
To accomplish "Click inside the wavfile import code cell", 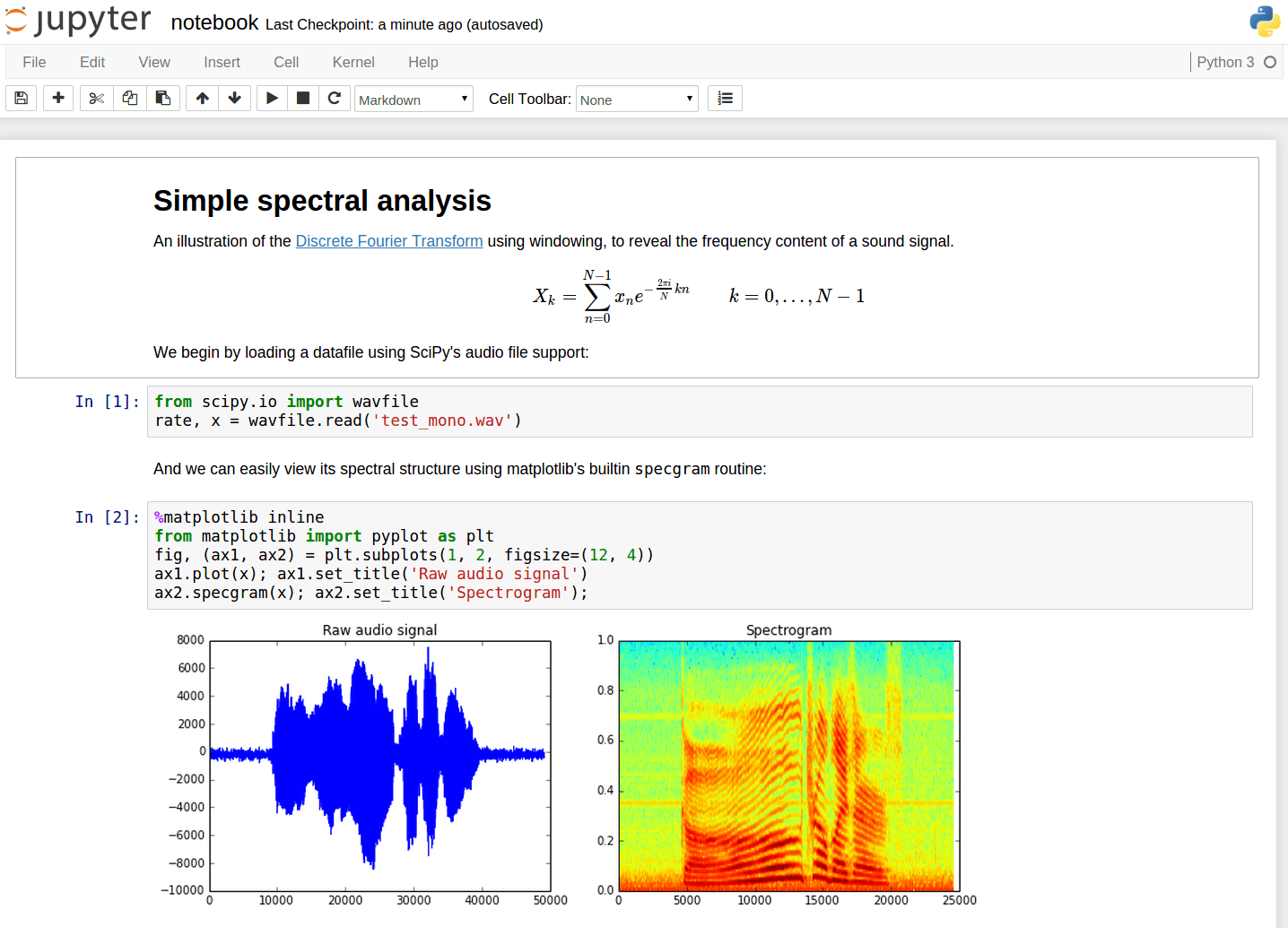I will tap(700, 412).
